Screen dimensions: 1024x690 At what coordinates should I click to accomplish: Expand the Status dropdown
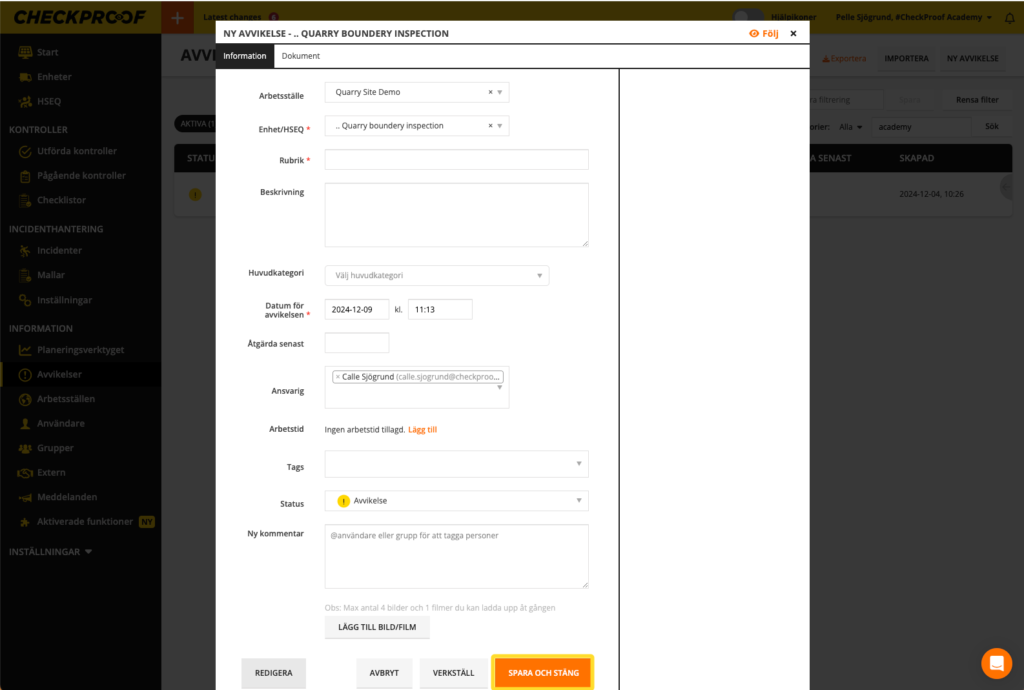[456, 501]
